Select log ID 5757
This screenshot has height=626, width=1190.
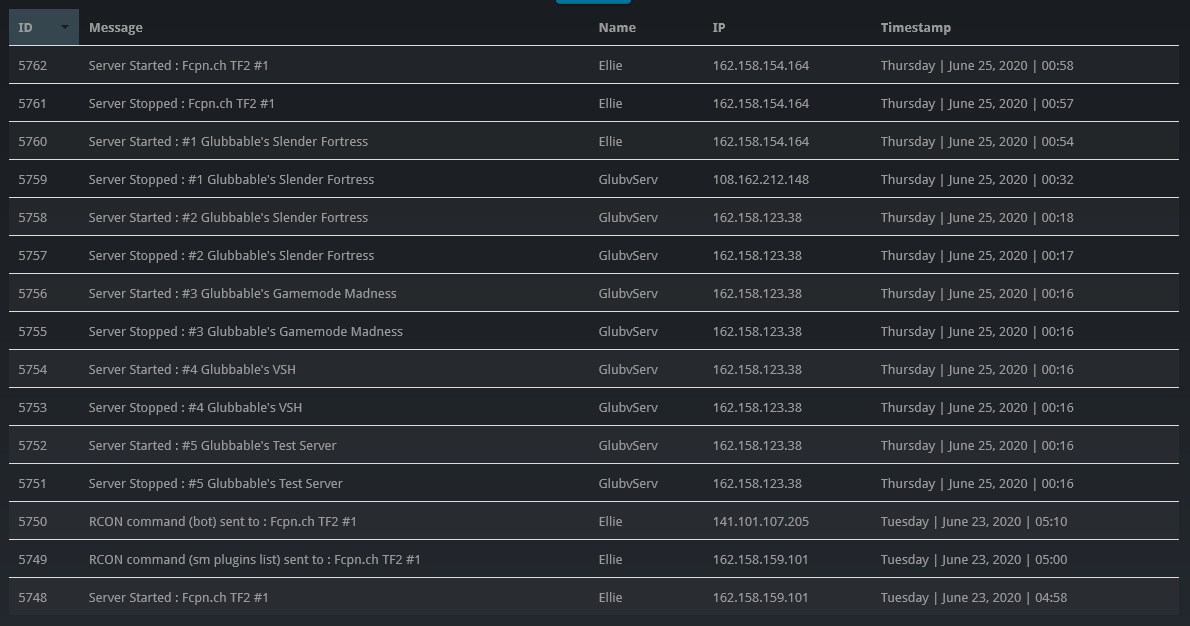[x=33, y=255]
